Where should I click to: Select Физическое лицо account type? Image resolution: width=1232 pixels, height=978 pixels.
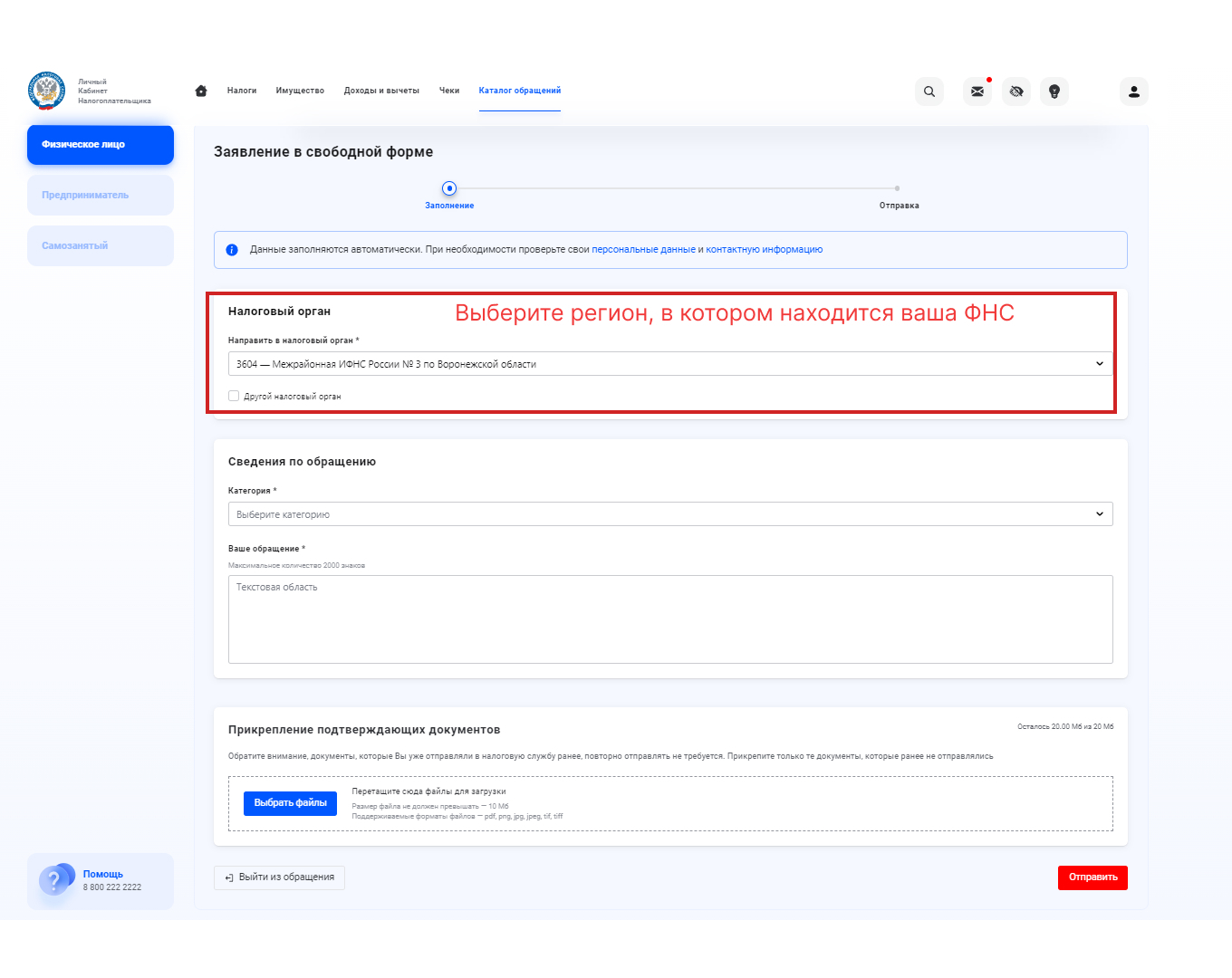point(101,145)
